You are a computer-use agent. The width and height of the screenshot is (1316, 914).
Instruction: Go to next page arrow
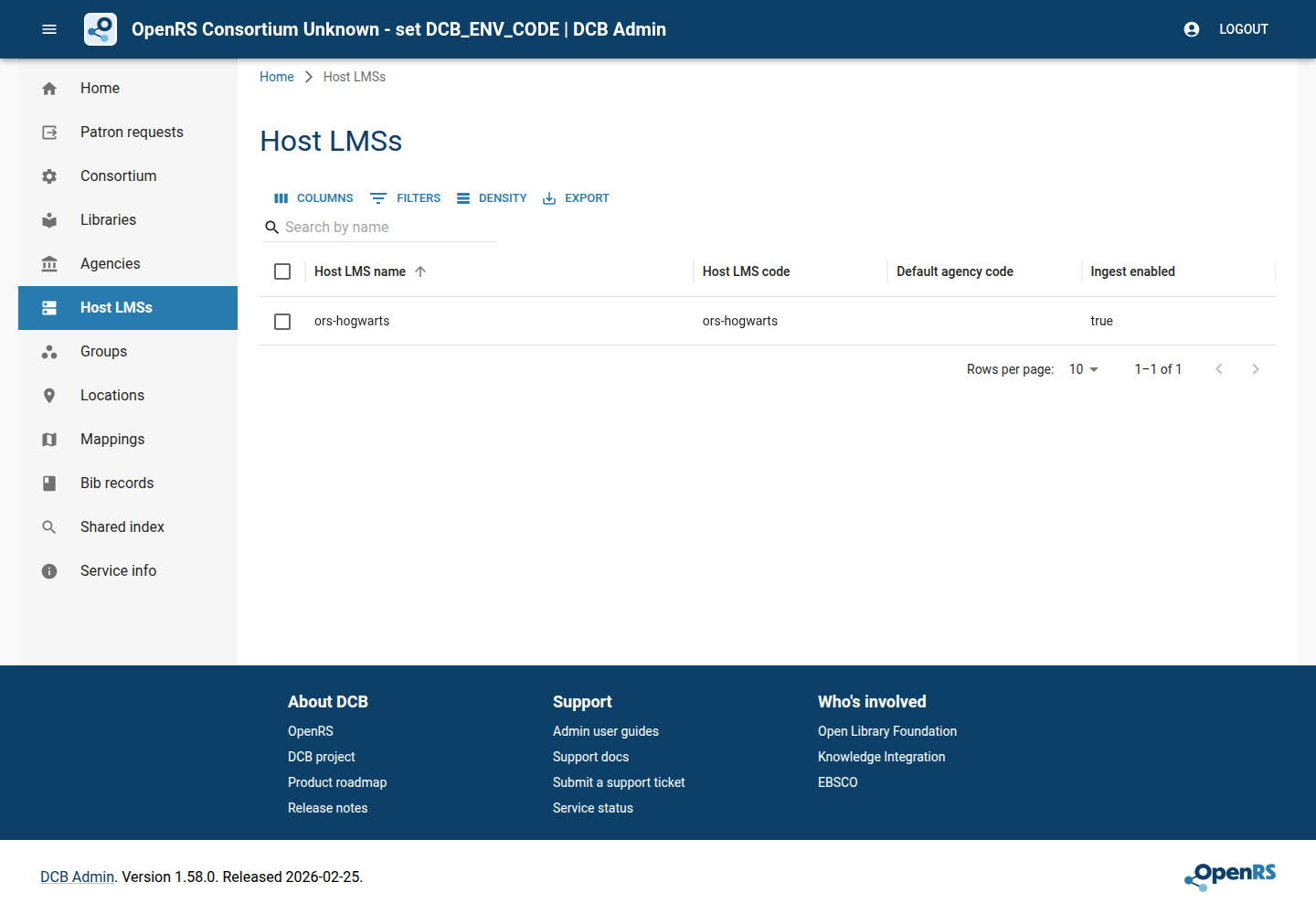coord(1256,369)
